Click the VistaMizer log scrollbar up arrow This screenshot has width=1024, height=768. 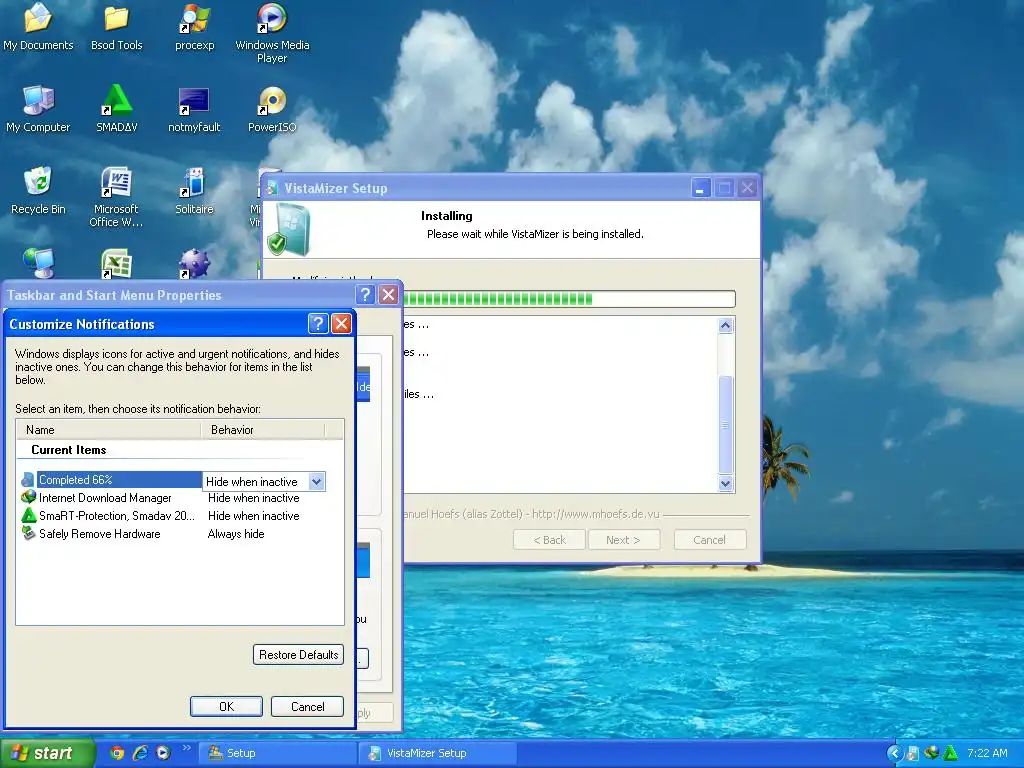tap(726, 325)
